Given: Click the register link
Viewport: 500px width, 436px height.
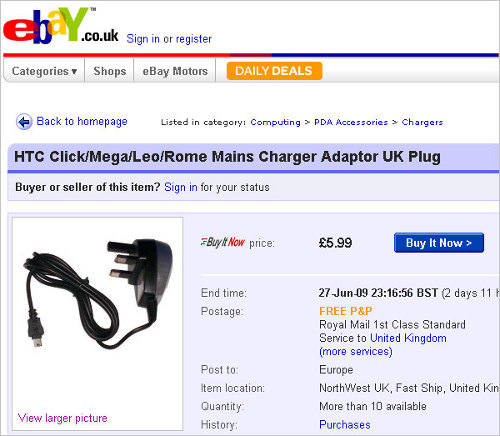Looking at the screenshot, I should tap(194, 39).
